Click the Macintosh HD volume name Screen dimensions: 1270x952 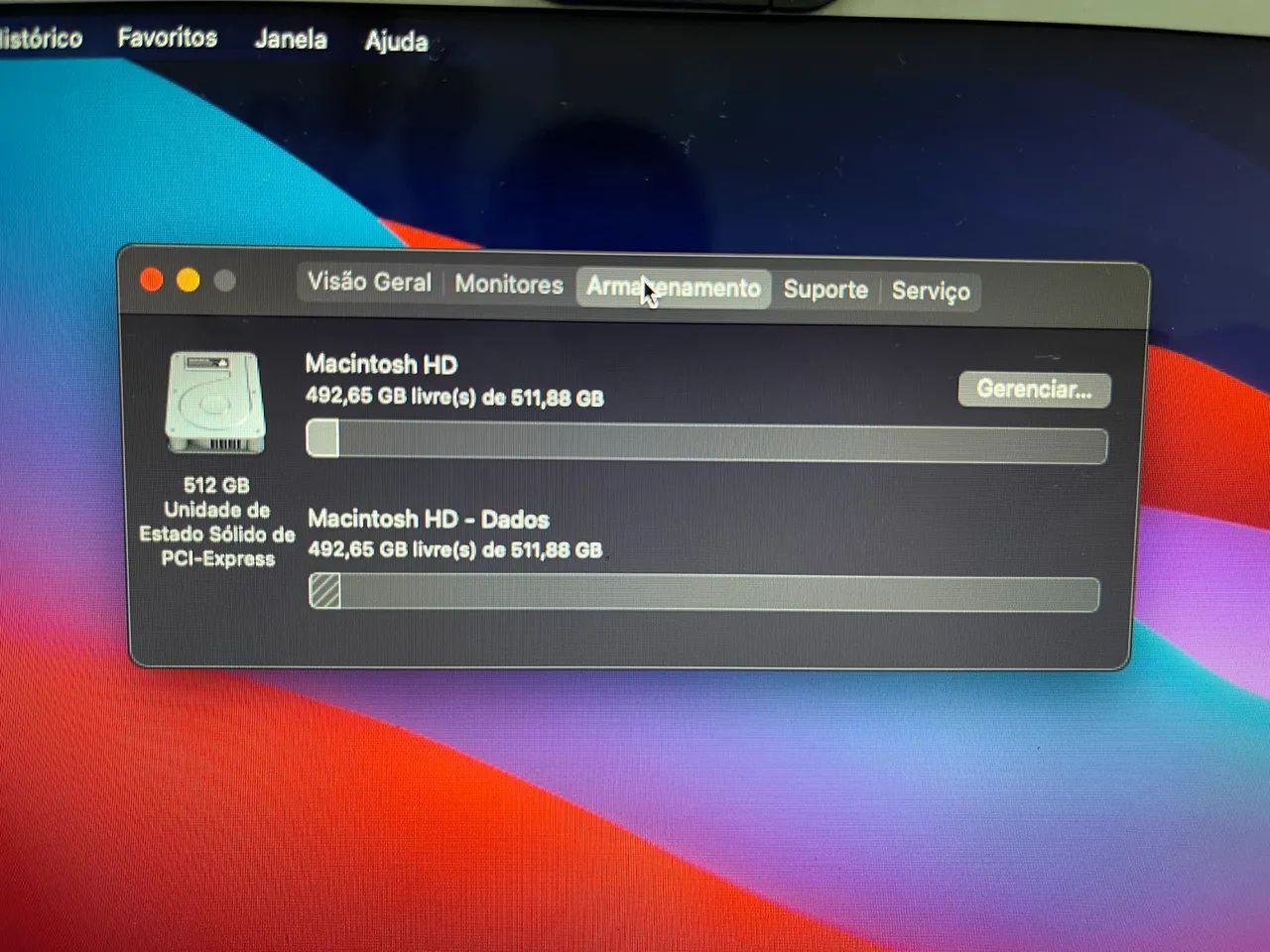(381, 364)
